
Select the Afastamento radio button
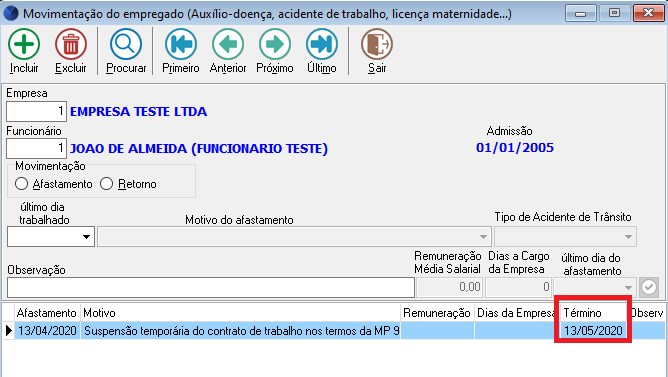coord(21,184)
